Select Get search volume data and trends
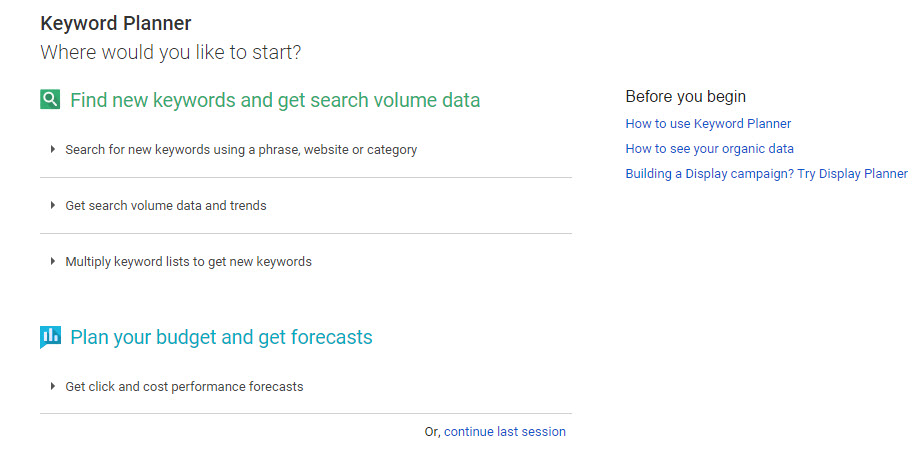Screen dimensions: 917x449 tap(166, 206)
